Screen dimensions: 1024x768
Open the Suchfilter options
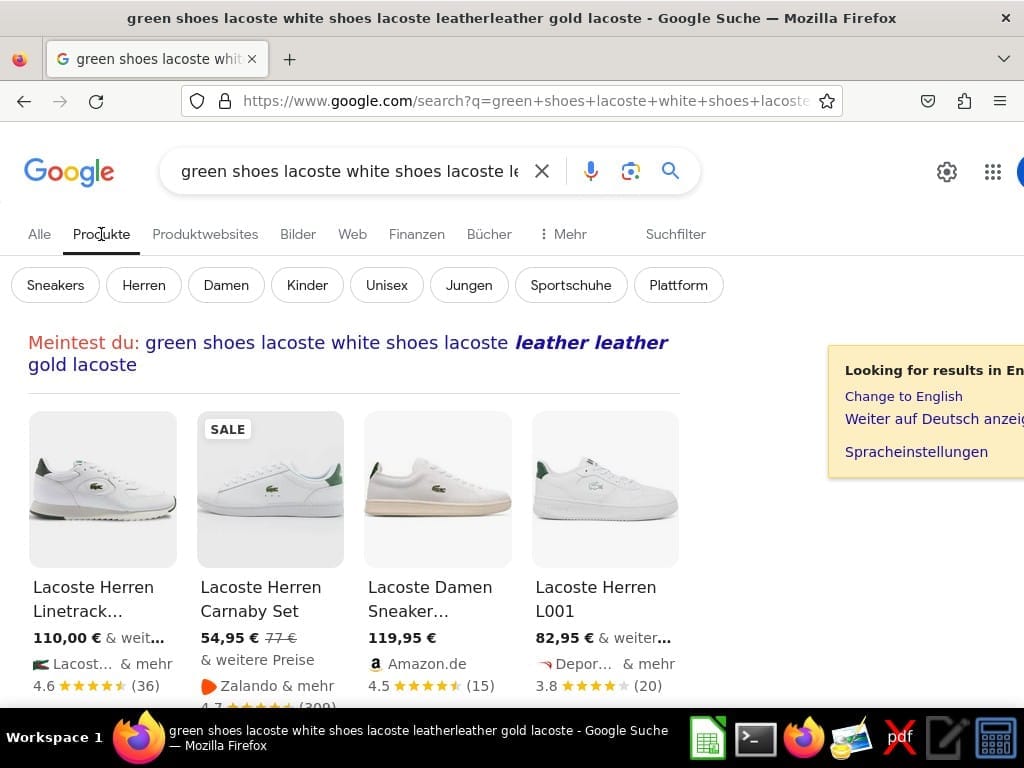coord(675,234)
